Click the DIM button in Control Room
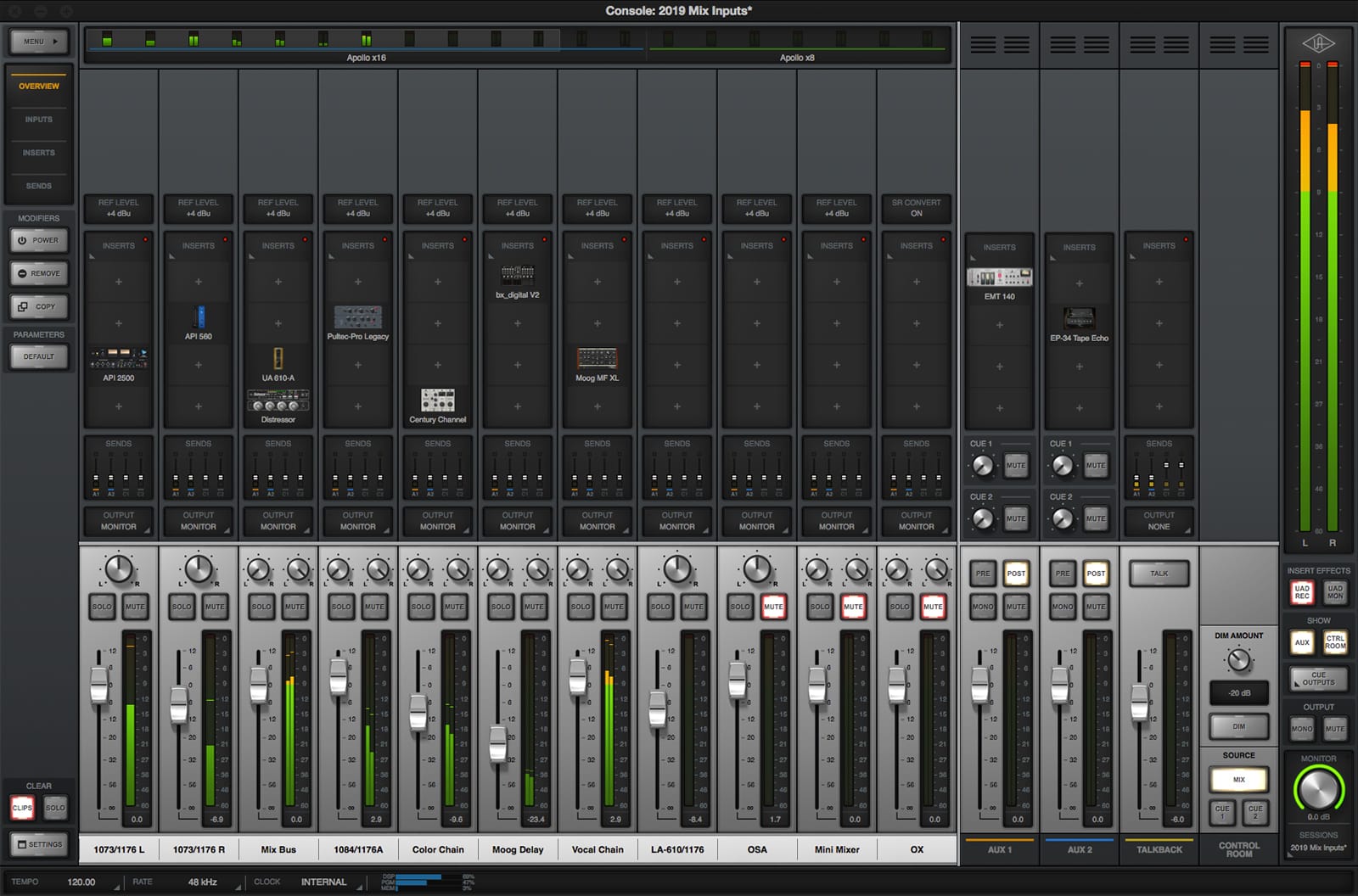Image resolution: width=1358 pixels, height=896 pixels. 1239,727
